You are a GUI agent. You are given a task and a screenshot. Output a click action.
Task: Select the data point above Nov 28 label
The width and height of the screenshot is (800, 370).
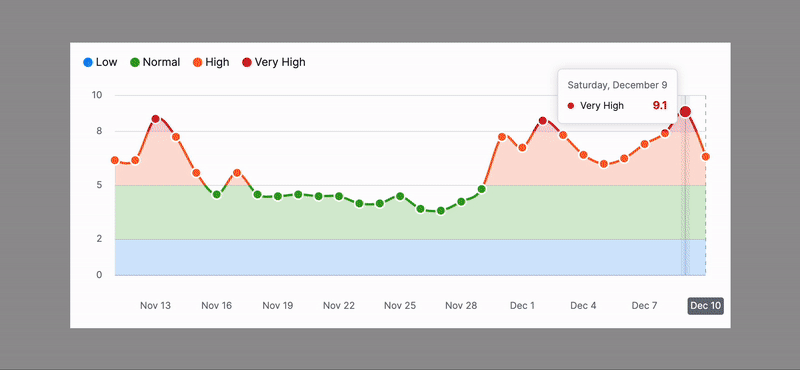pos(461,202)
